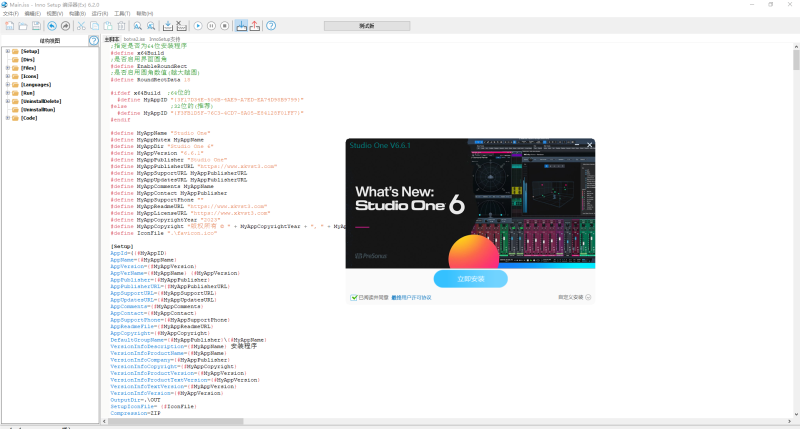Screen dimensions: 800x429
Task: Select the [UninstallRun] section in tree
Action: point(38,110)
